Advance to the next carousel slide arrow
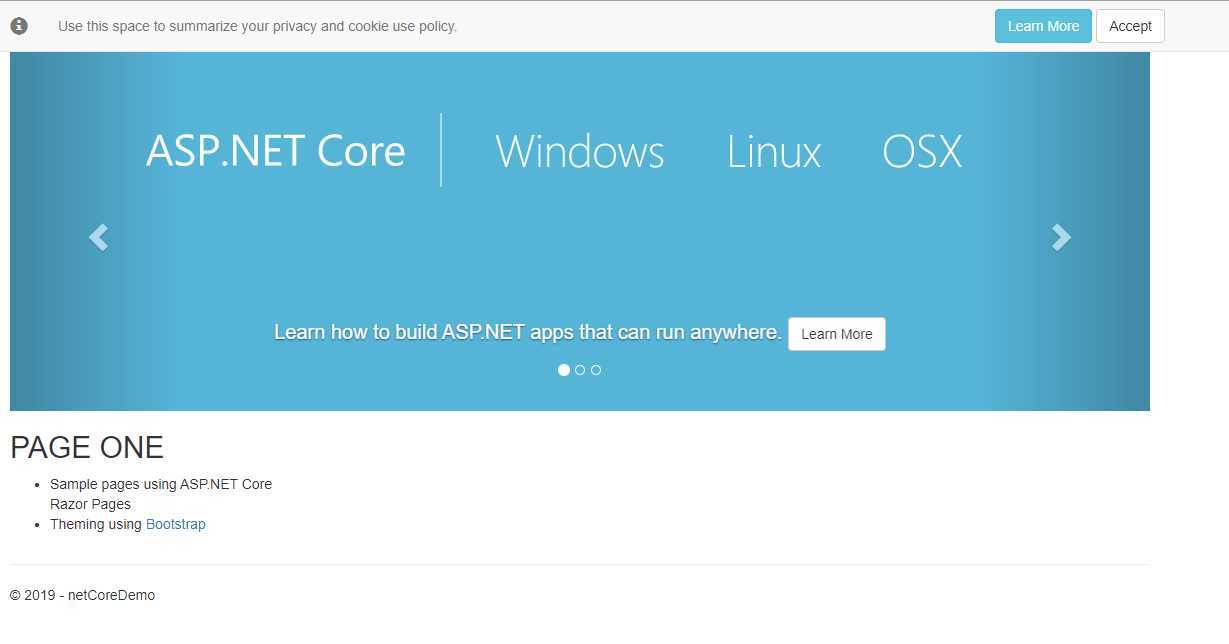Screen dimensions: 1229x644 tap(1061, 237)
